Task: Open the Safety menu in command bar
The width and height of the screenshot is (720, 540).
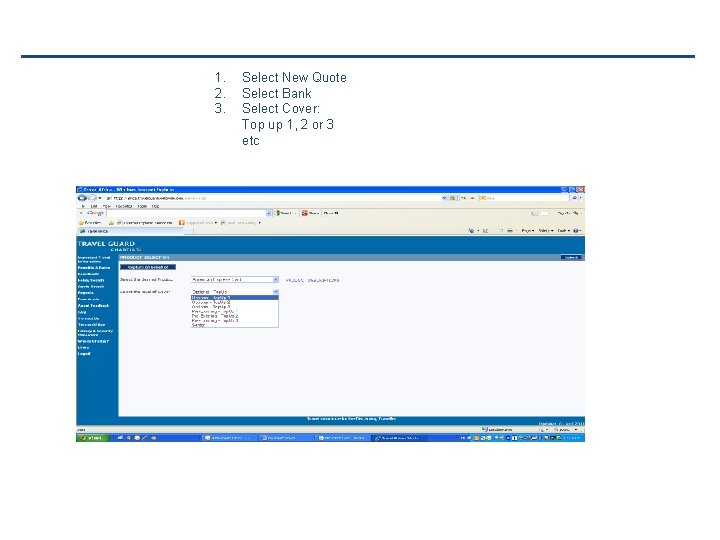Action: 545,231
